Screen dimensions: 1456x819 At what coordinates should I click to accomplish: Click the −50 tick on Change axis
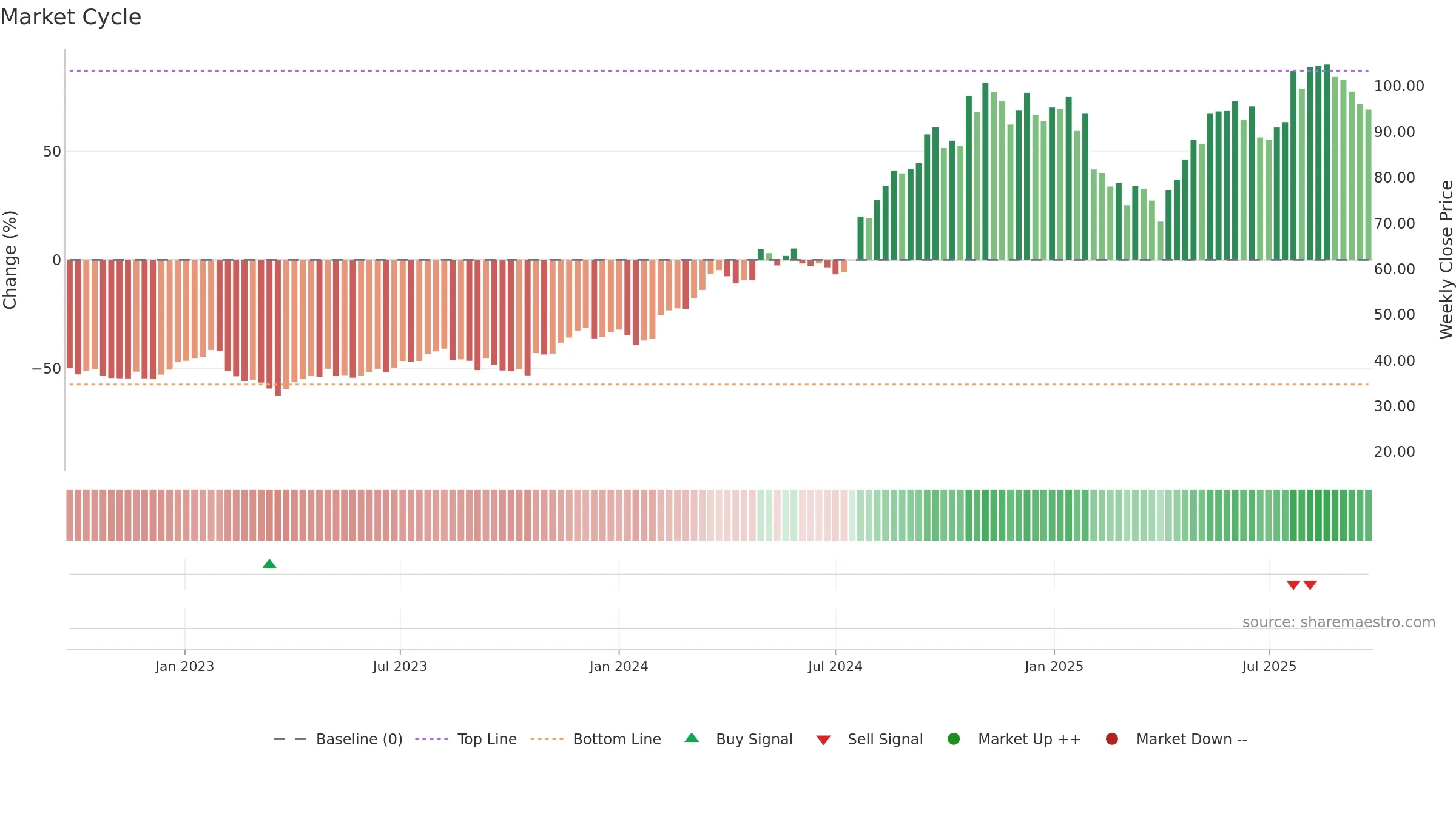click(47, 369)
